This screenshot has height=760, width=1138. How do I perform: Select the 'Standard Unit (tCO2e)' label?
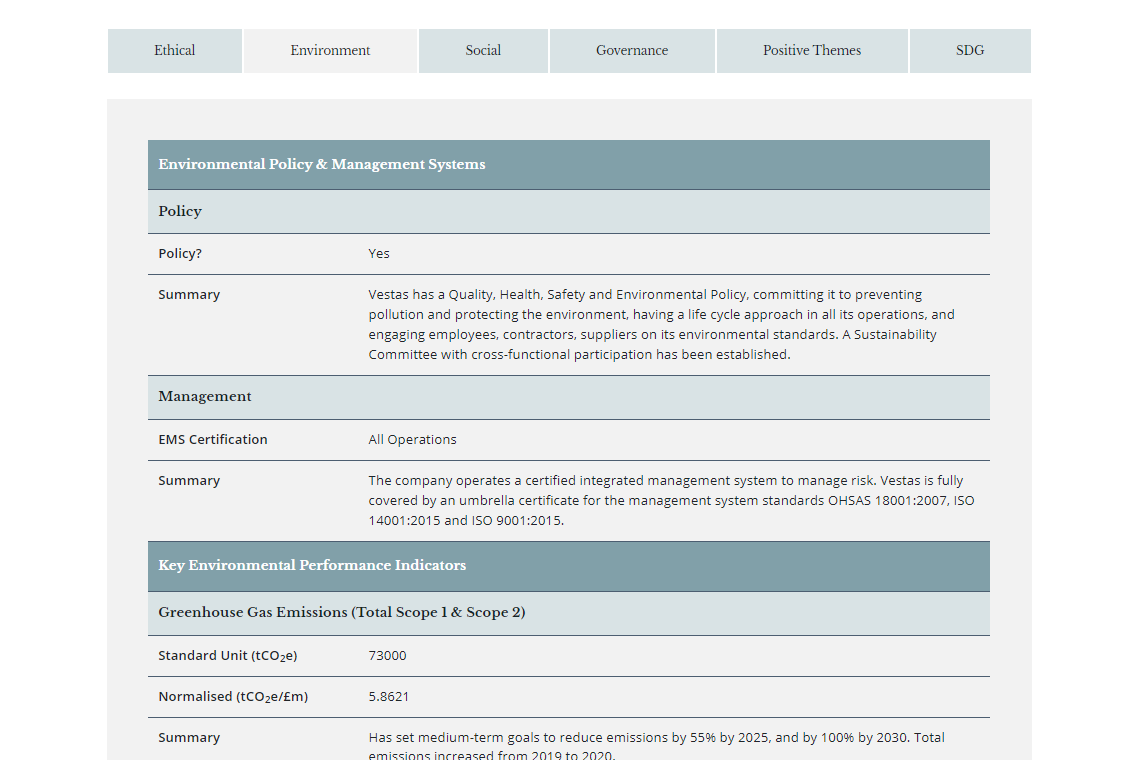click(x=228, y=655)
